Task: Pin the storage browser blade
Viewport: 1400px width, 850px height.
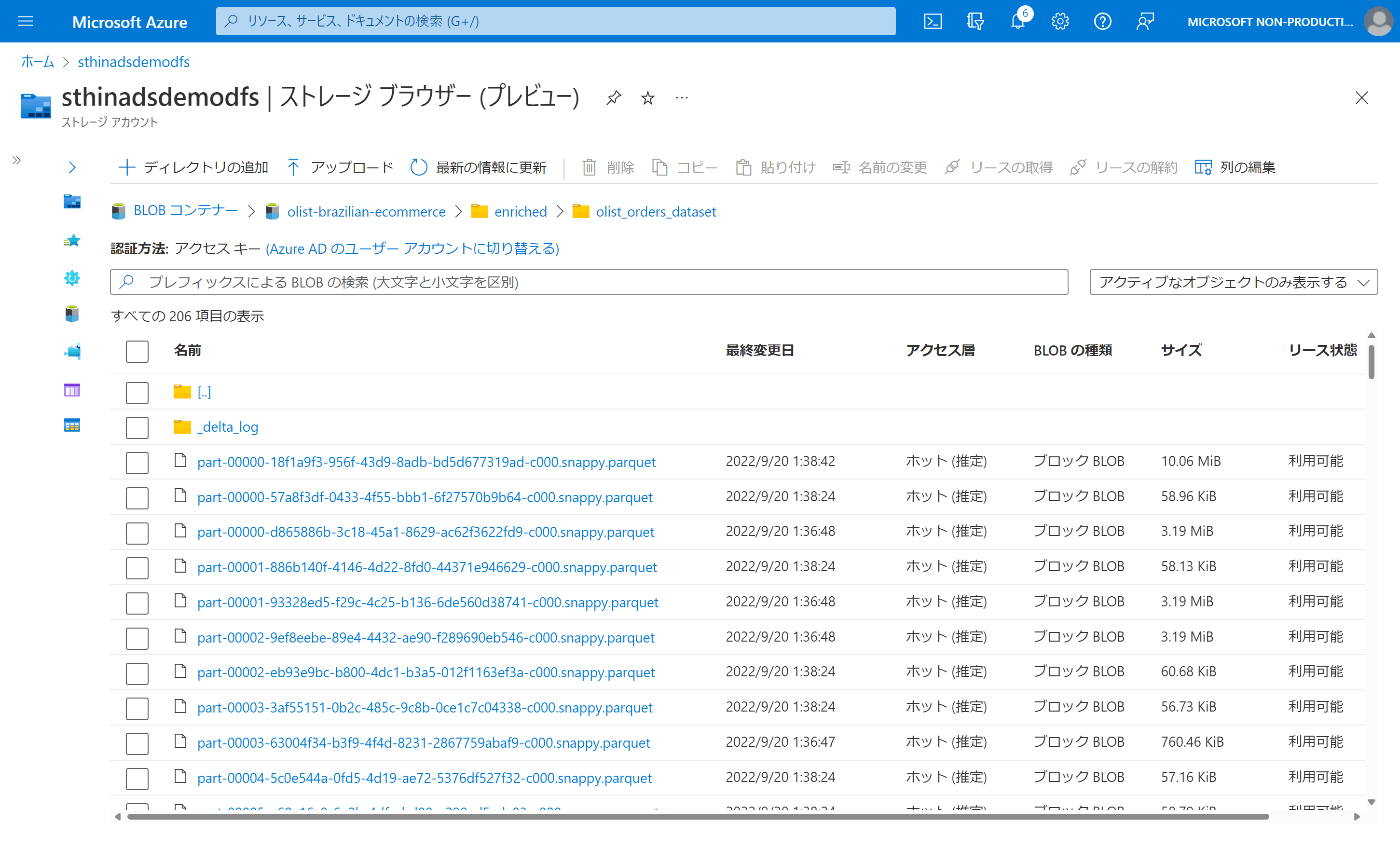Action: point(614,98)
